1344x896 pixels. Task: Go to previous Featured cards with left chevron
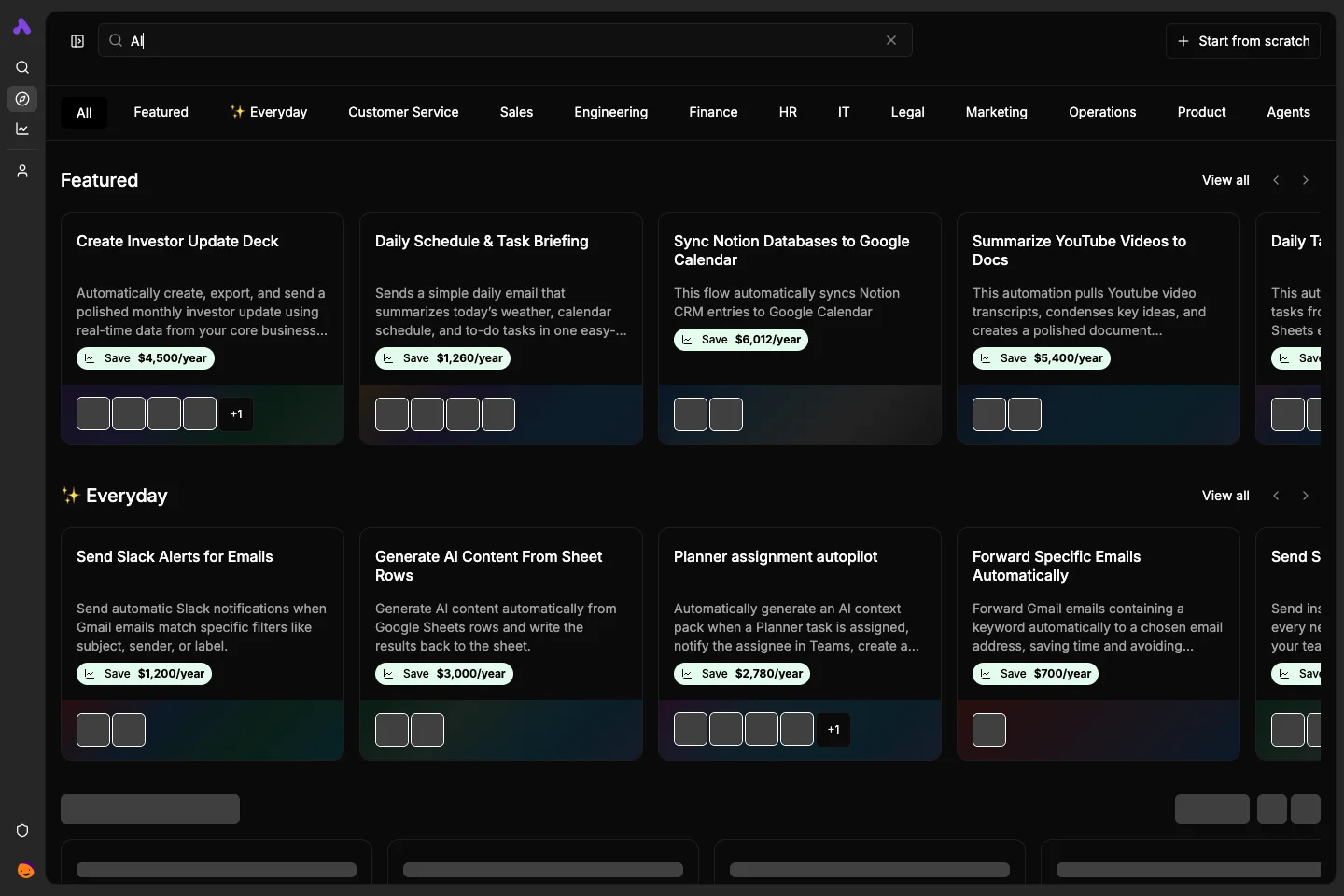tap(1276, 180)
